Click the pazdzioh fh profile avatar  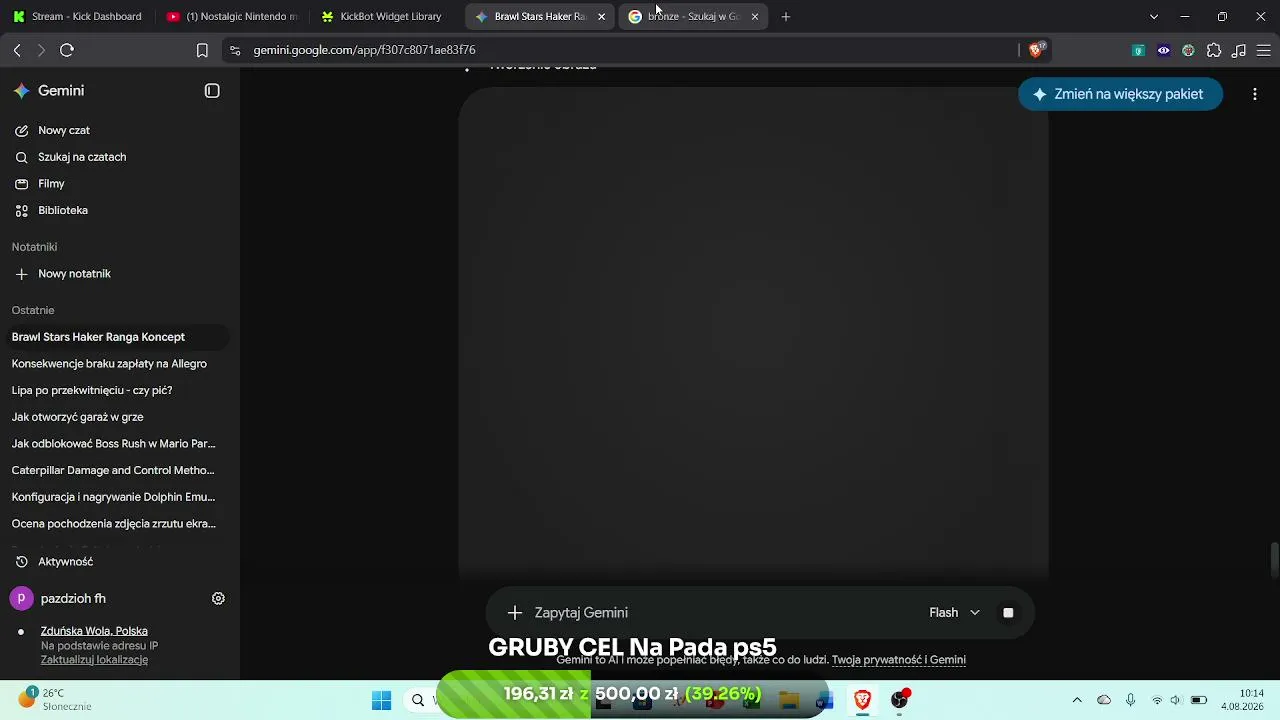pyautogui.click(x=21, y=599)
